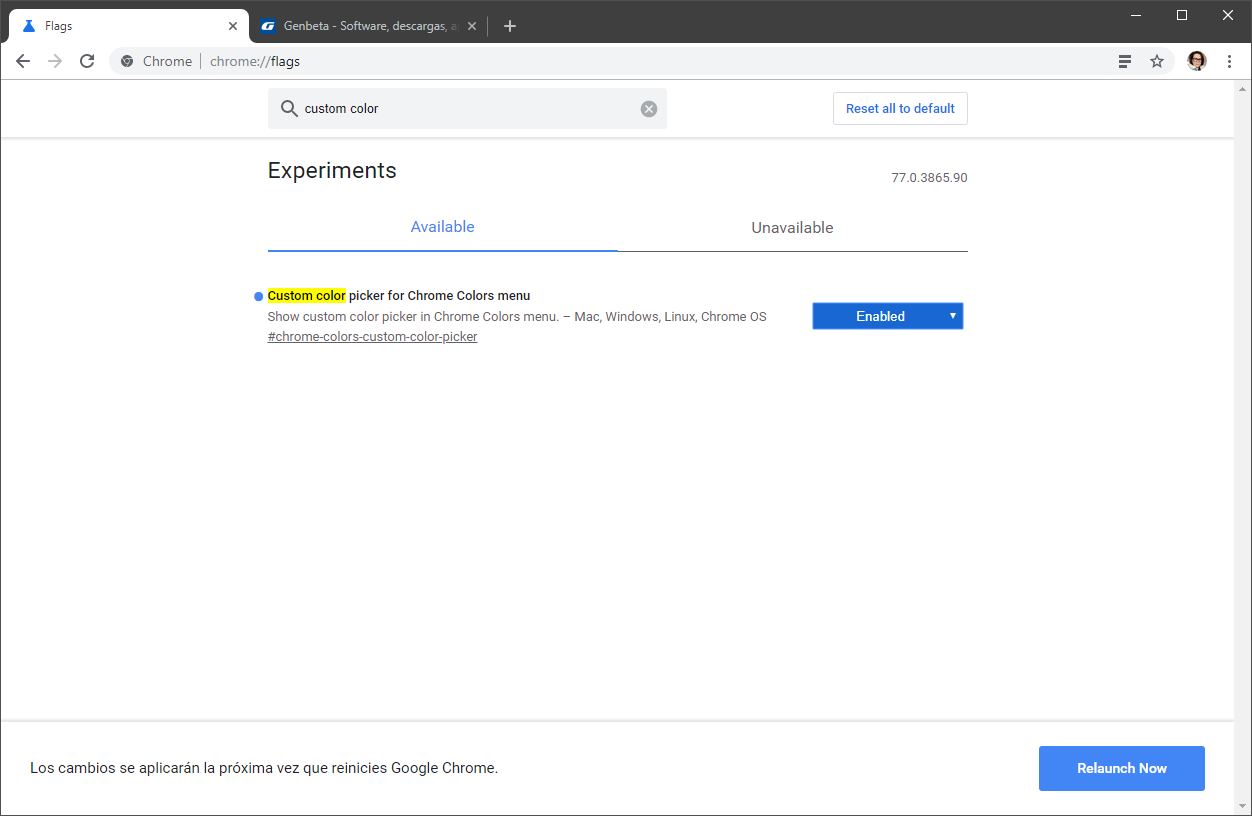Go back using the back arrow icon
The height and width of the screenshot is (816, 1252).
click(23, 61)
